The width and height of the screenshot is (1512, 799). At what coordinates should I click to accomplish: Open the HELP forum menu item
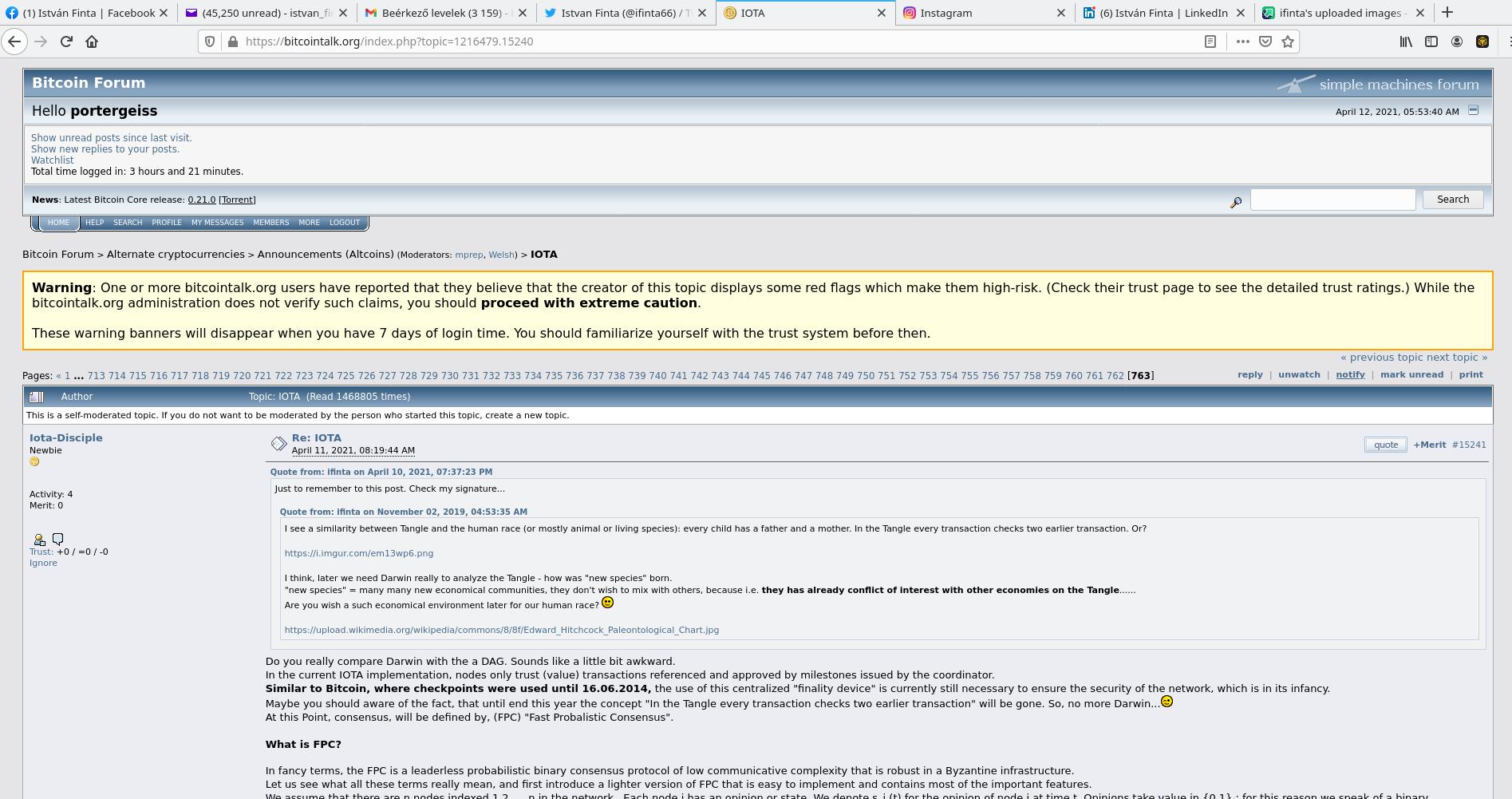pyautogui.click(x=94, y=223)
